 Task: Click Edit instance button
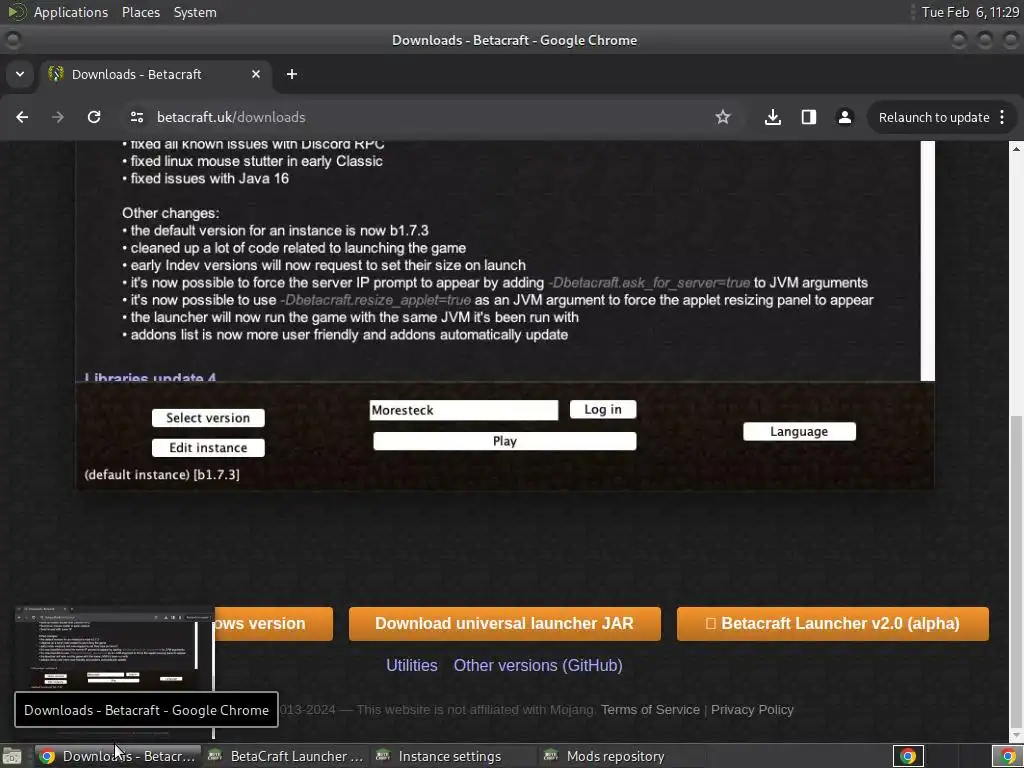208,447
